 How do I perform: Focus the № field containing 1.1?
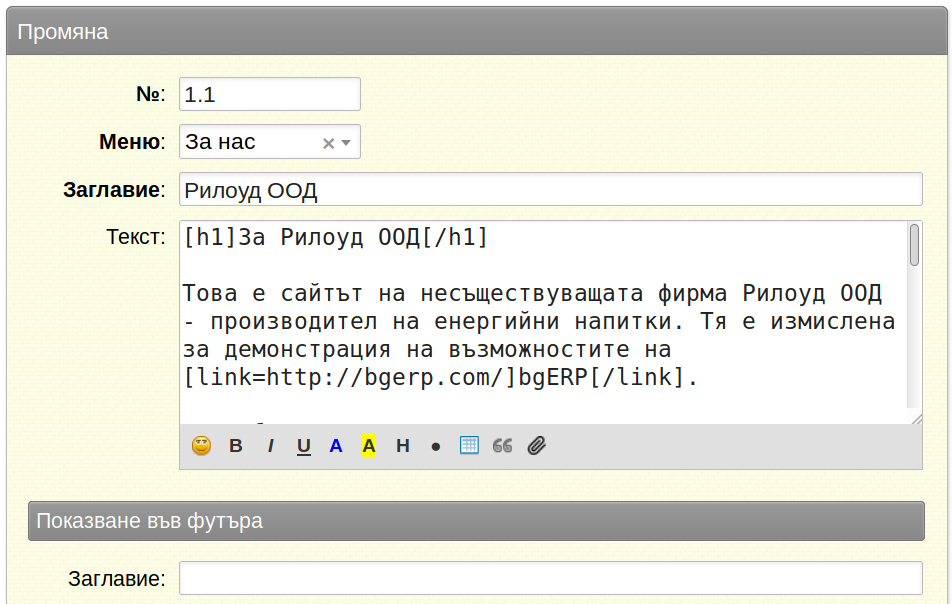(270, 94)
